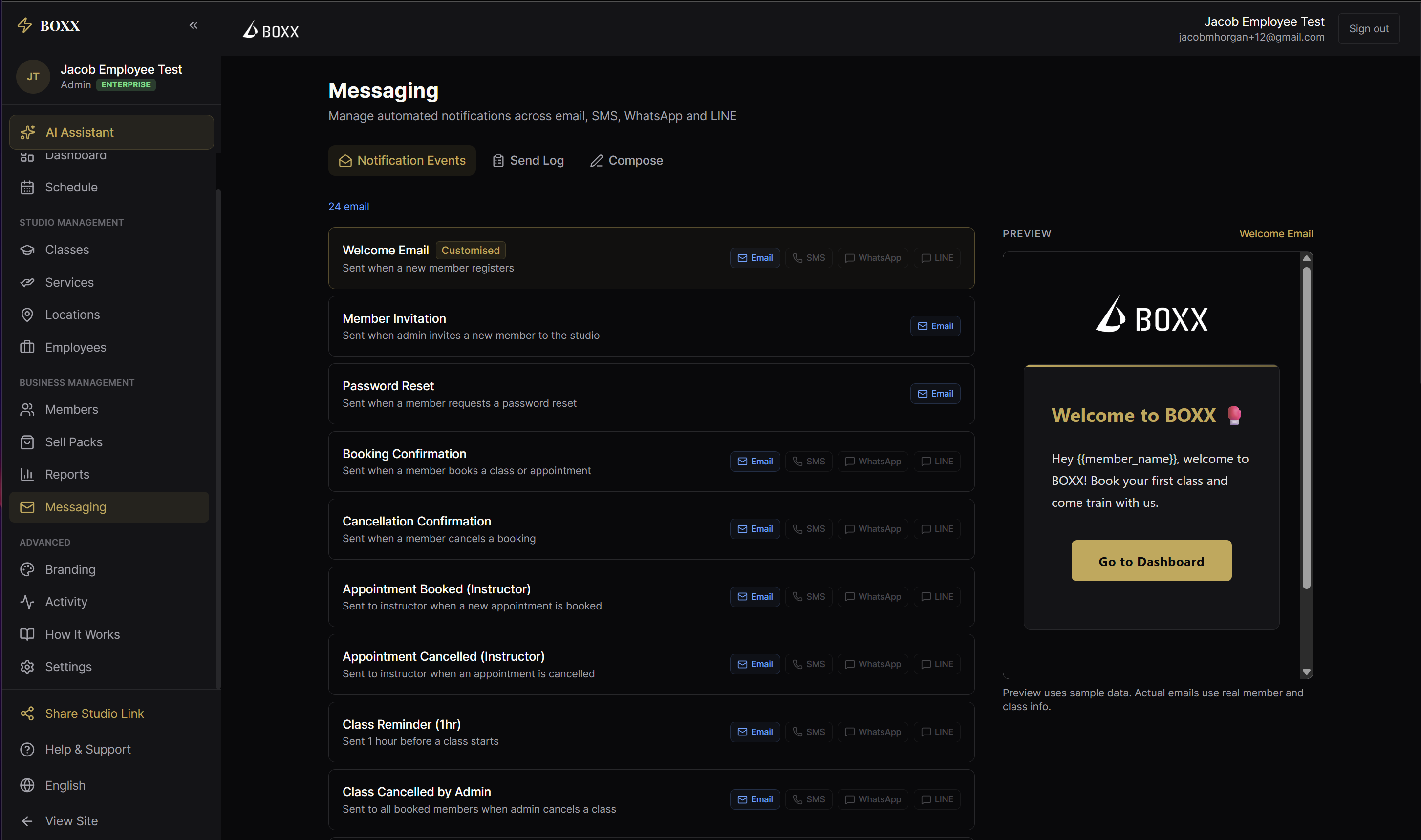Open the Schedule calendar icon
Viewport: 1421px width, 840px height.
pyautogui.click(x=27, y=188)
